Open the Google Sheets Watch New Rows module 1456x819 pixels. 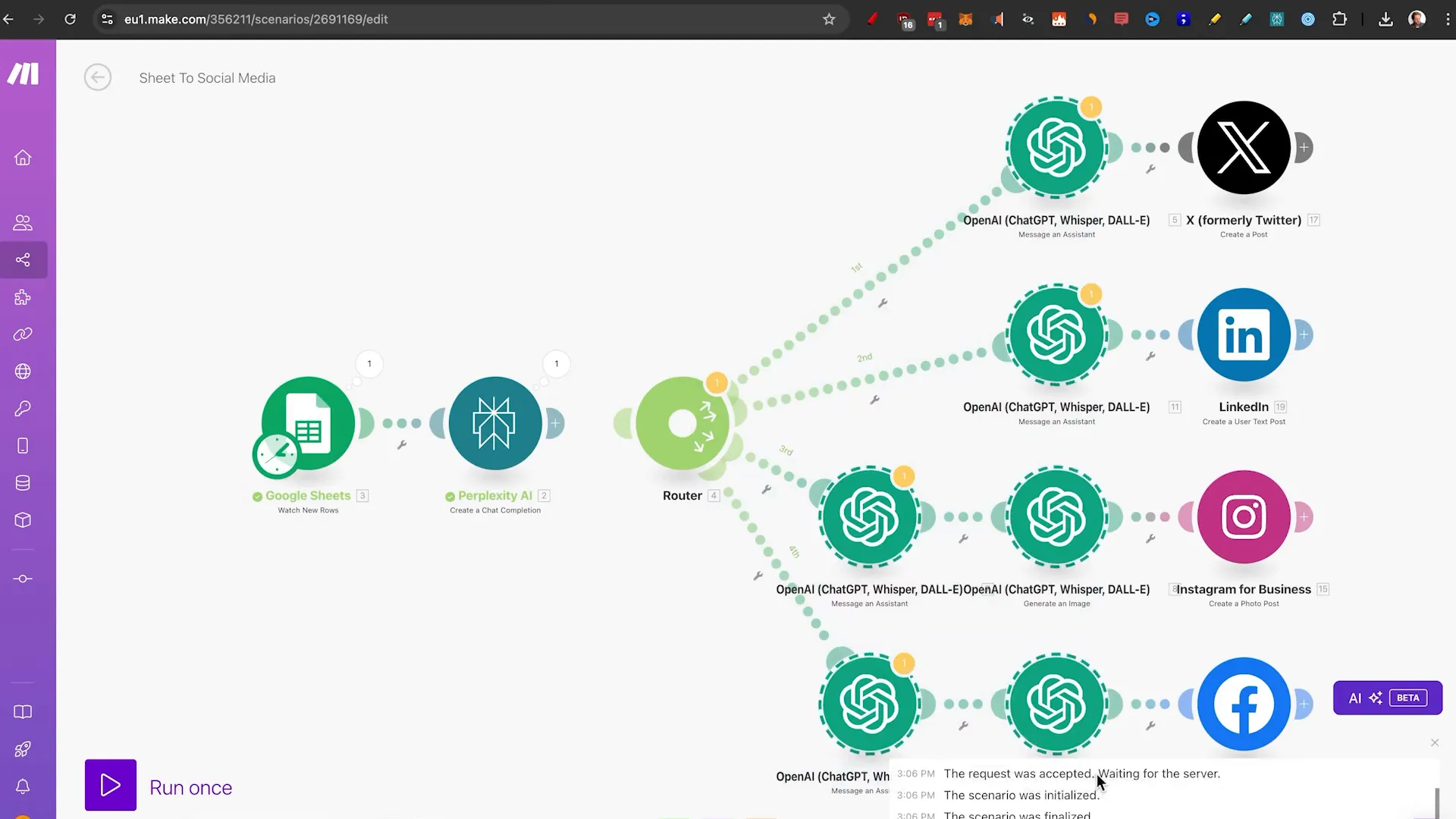click(x=308, y=423)
